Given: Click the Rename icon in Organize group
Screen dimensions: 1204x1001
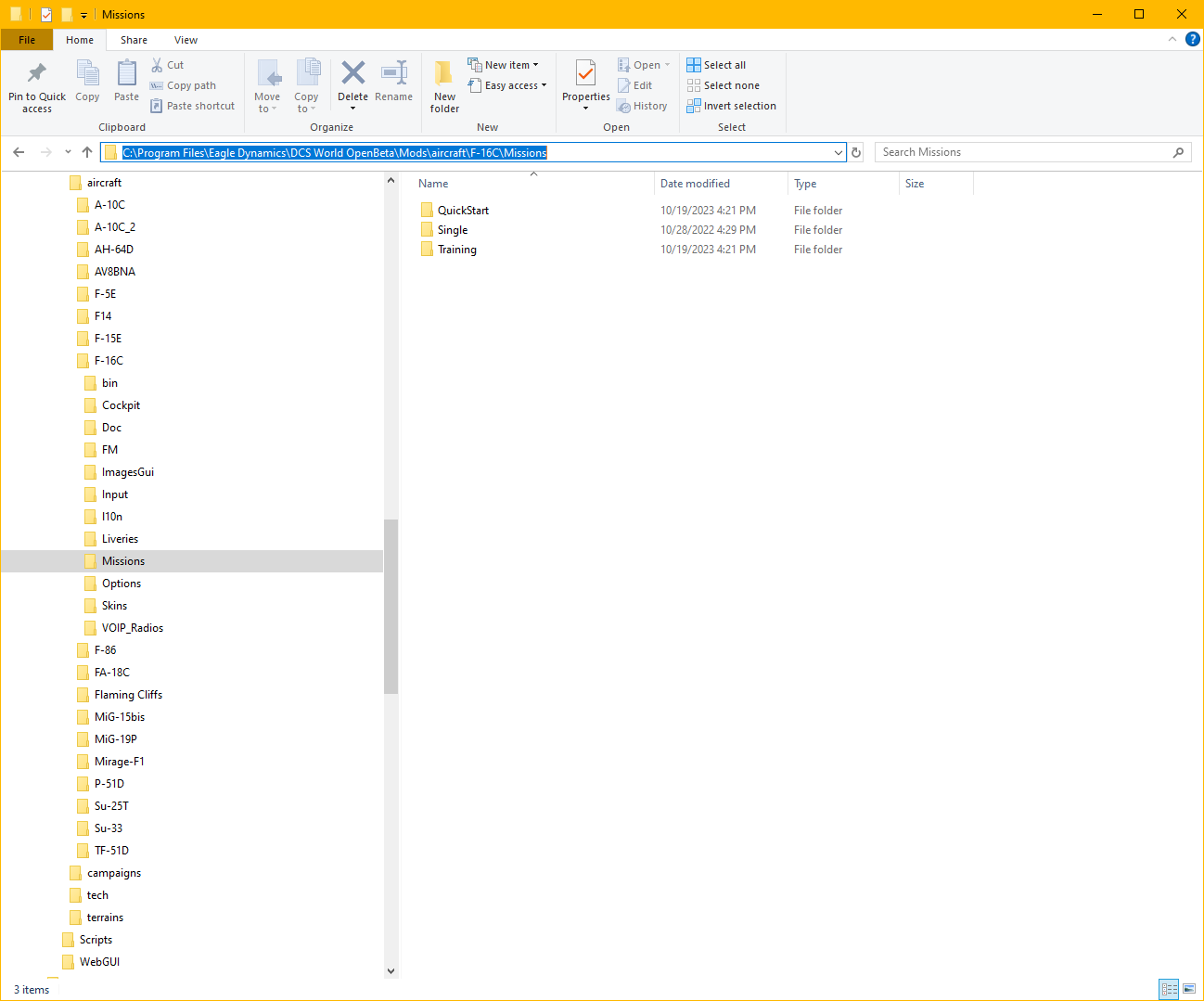Looking at the screenshot, I should click(x=394, y=73).
